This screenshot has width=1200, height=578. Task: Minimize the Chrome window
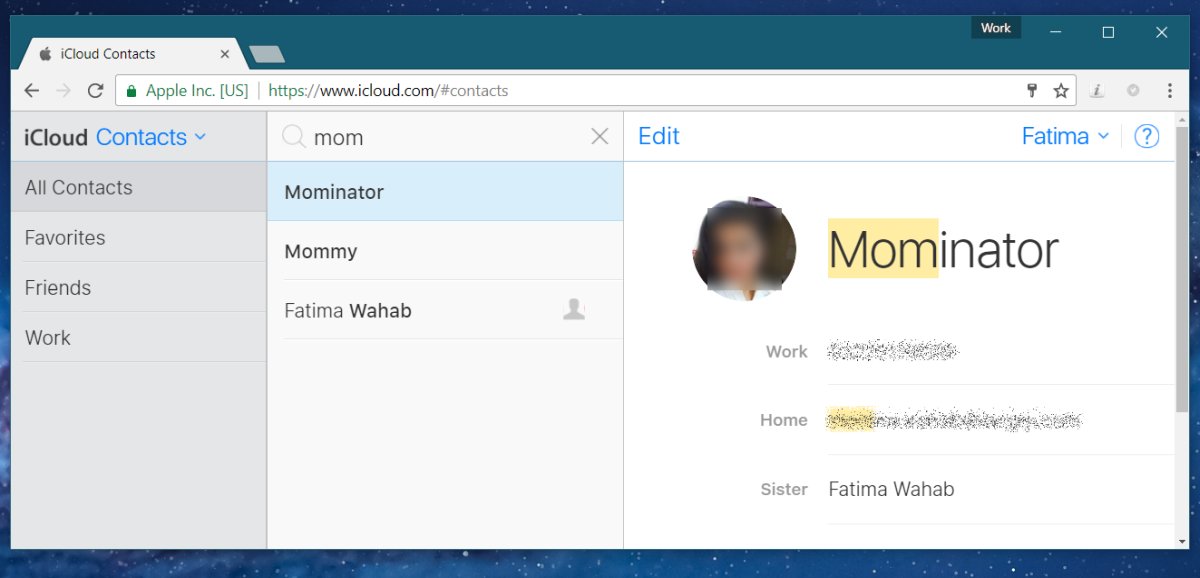tap(1056, 32)
